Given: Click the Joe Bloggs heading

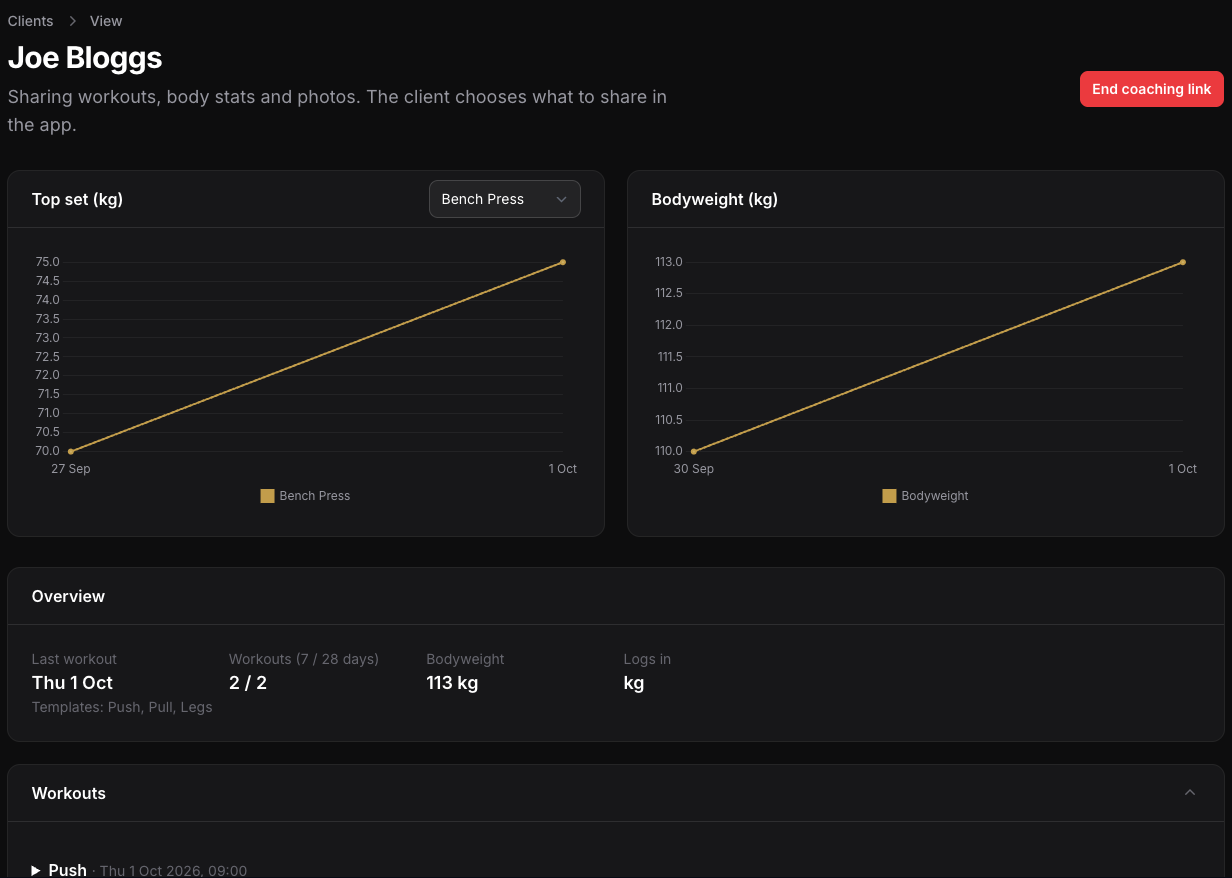Looking at the screenshot, I should point(85,58).
